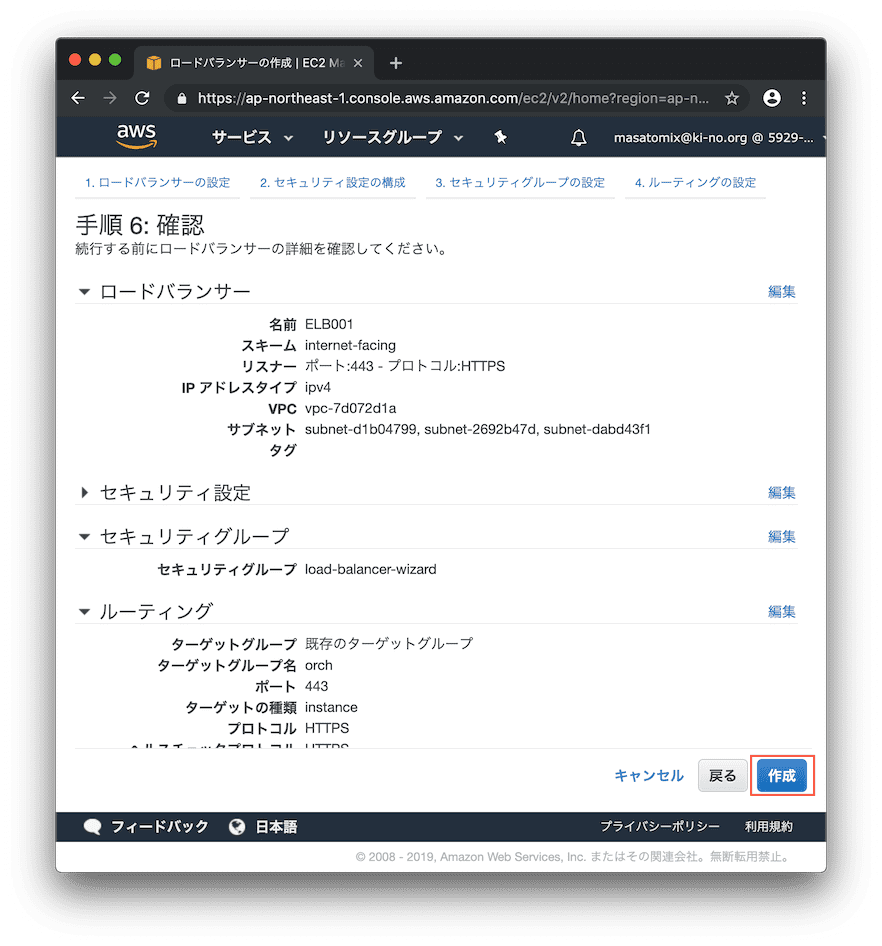
Task: Open the notifications bell icon
Action: (579, 138)
